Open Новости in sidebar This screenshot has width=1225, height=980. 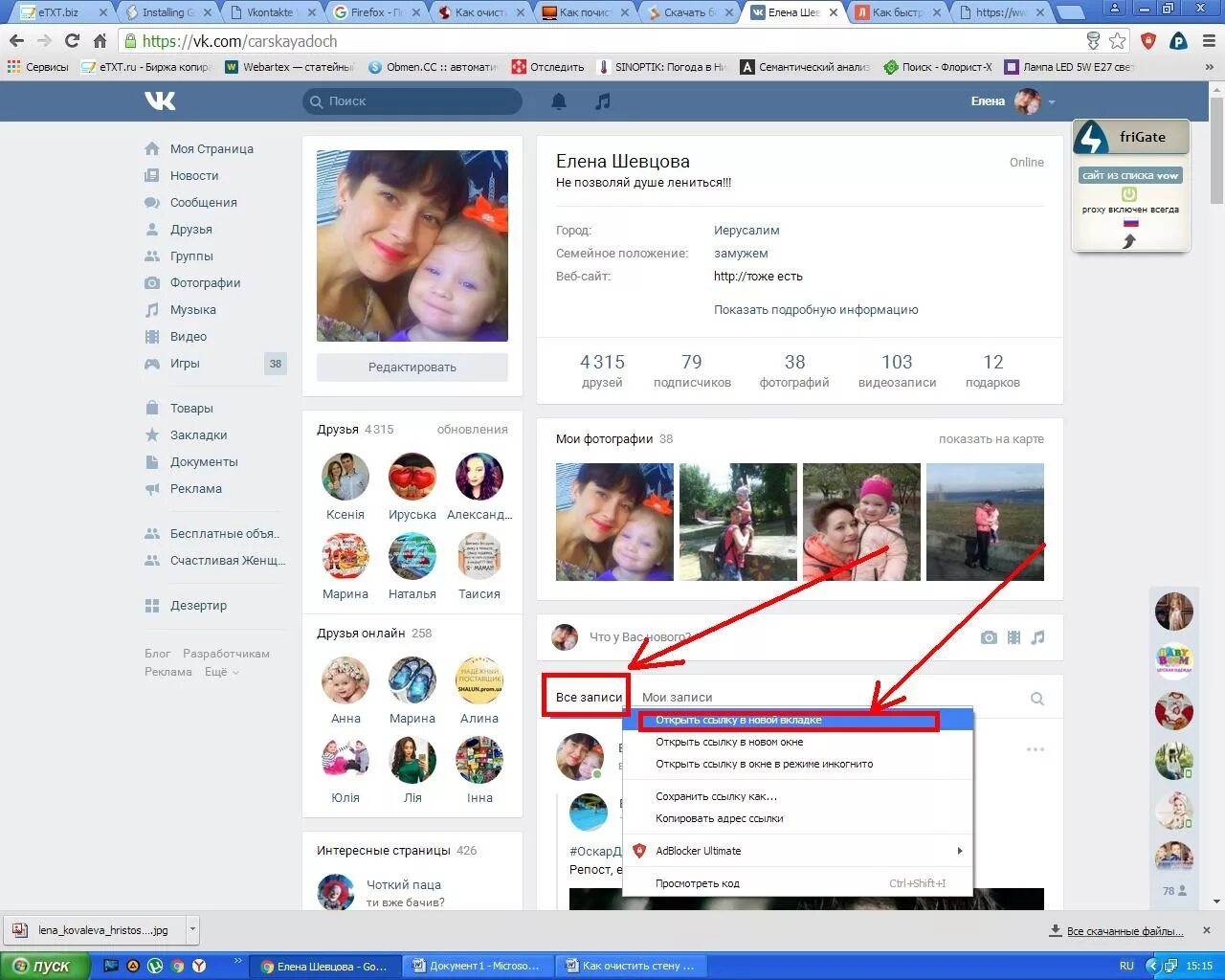194,176
